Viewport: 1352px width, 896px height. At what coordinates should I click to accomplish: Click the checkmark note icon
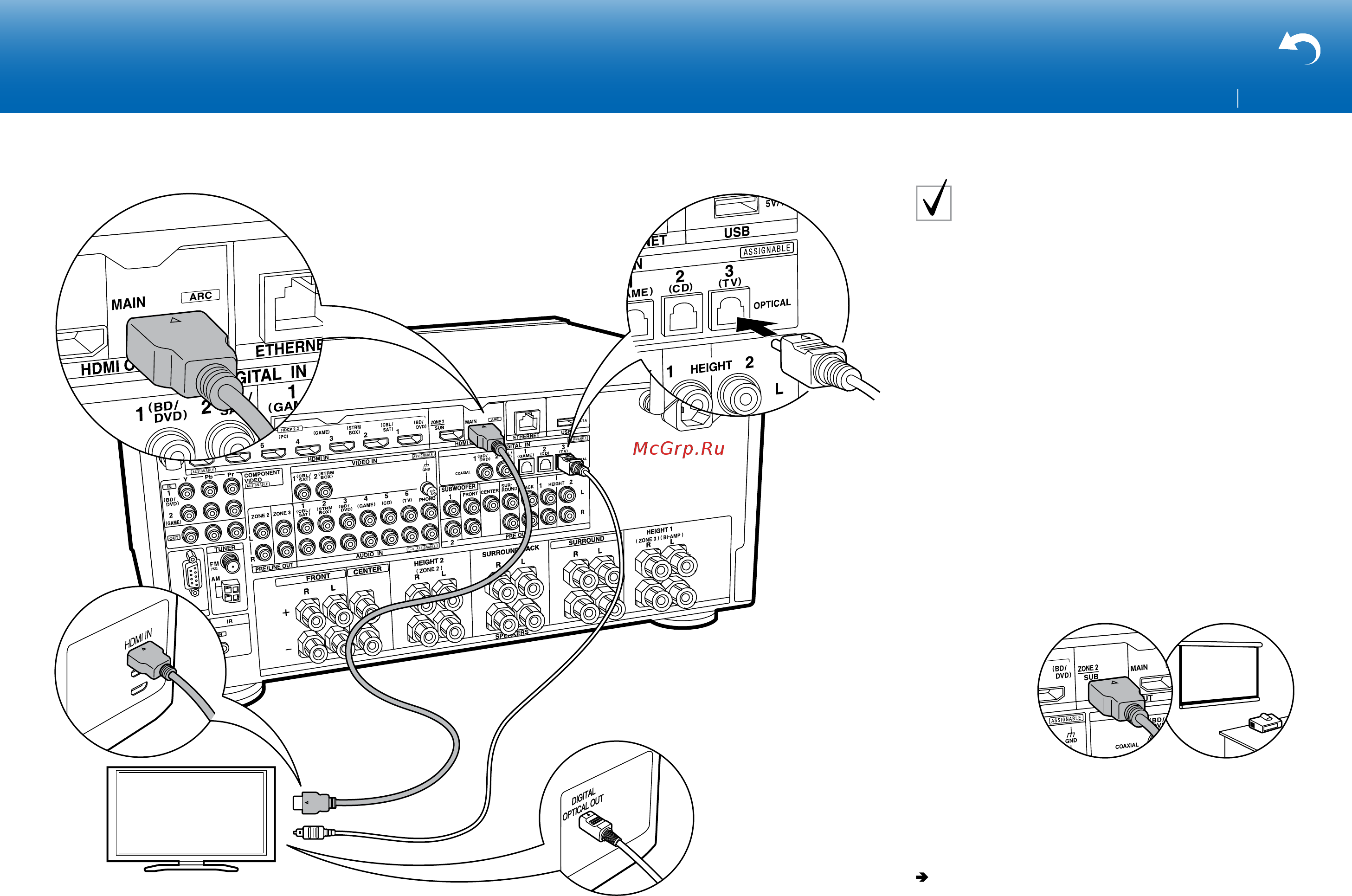pyautogui.click(x=934, y=200)
